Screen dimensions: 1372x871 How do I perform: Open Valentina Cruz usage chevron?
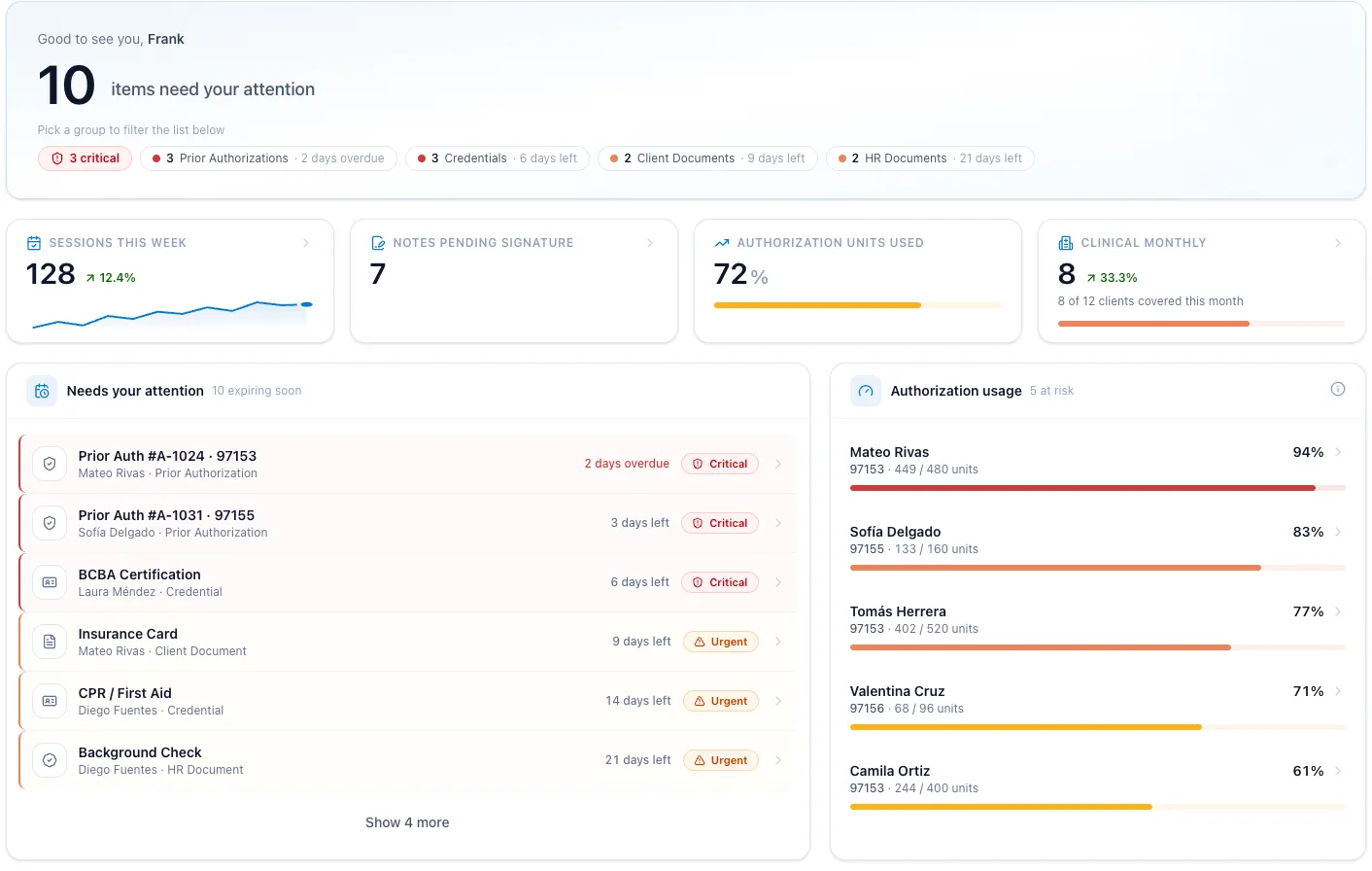[x=1338, y=691]
